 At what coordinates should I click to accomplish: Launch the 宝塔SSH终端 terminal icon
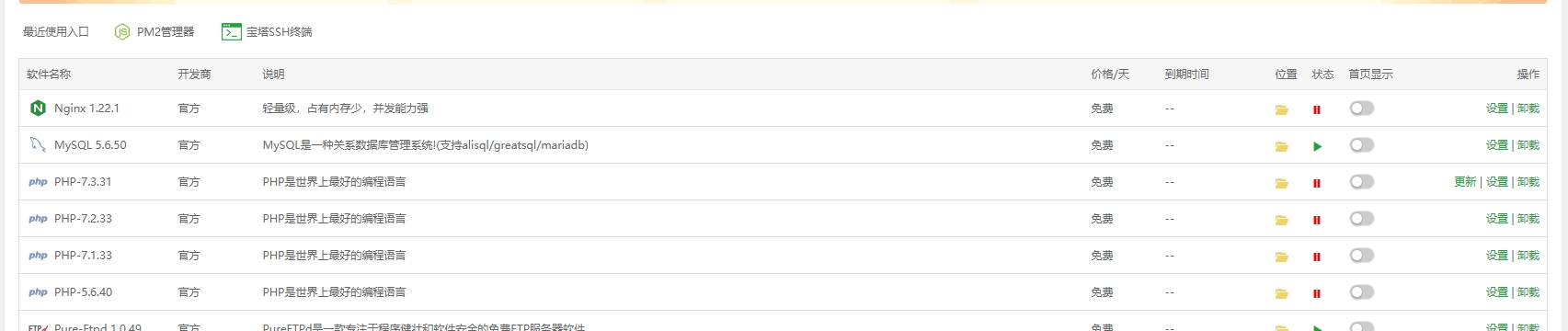tap(231, 32)
